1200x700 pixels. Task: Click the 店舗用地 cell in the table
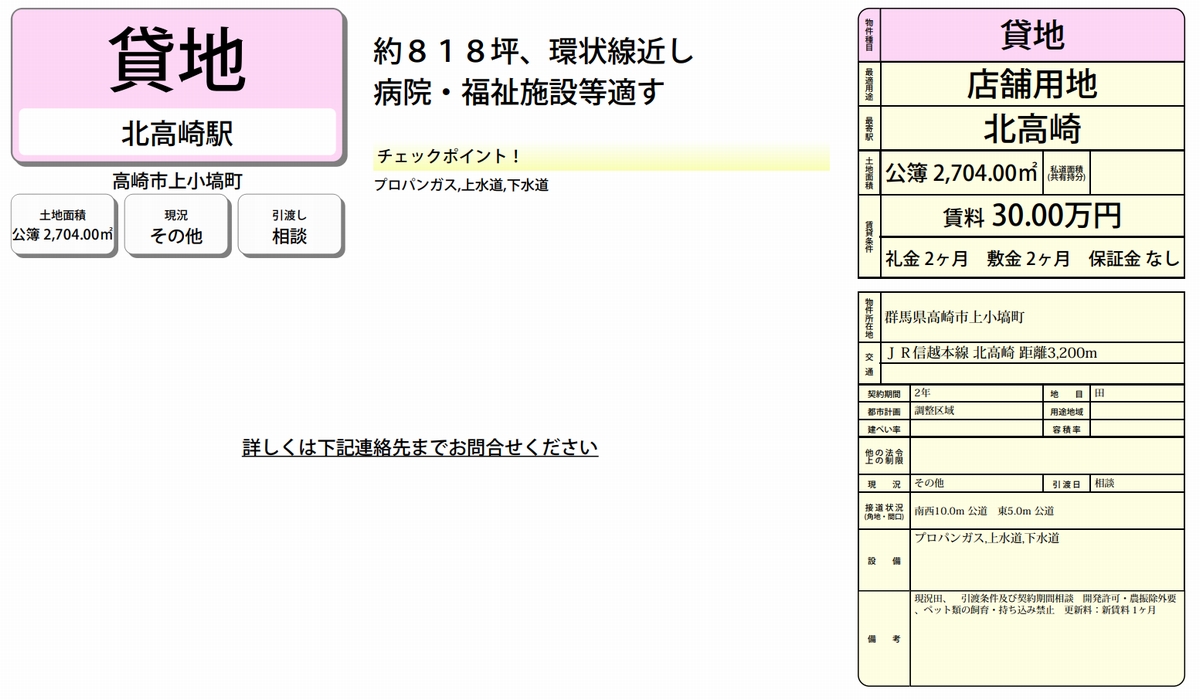1032,84
